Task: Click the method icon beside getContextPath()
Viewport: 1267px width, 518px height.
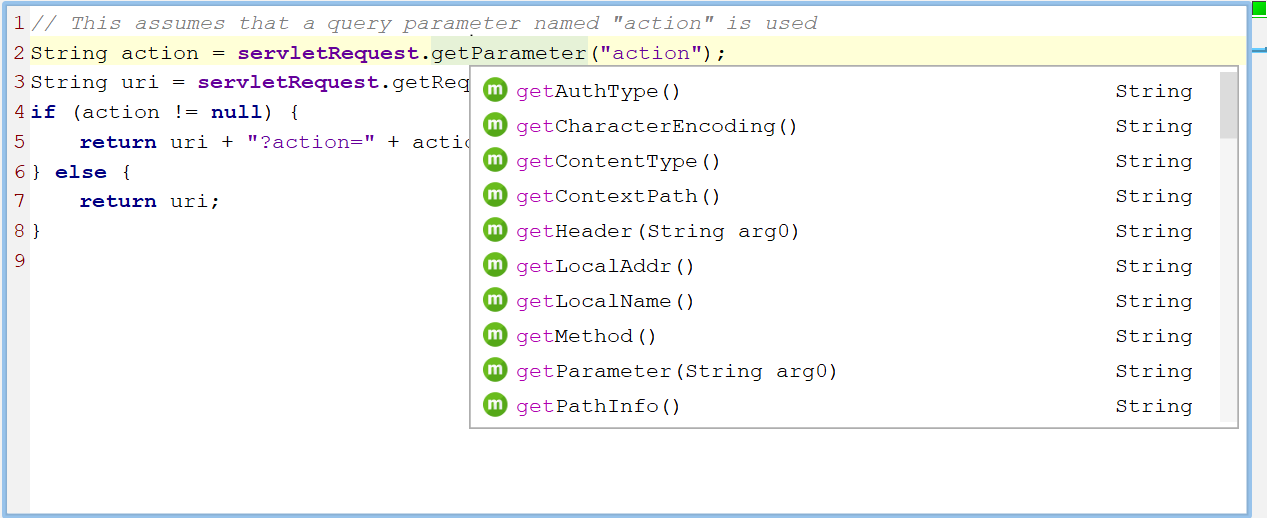Action: pos(495,196)
